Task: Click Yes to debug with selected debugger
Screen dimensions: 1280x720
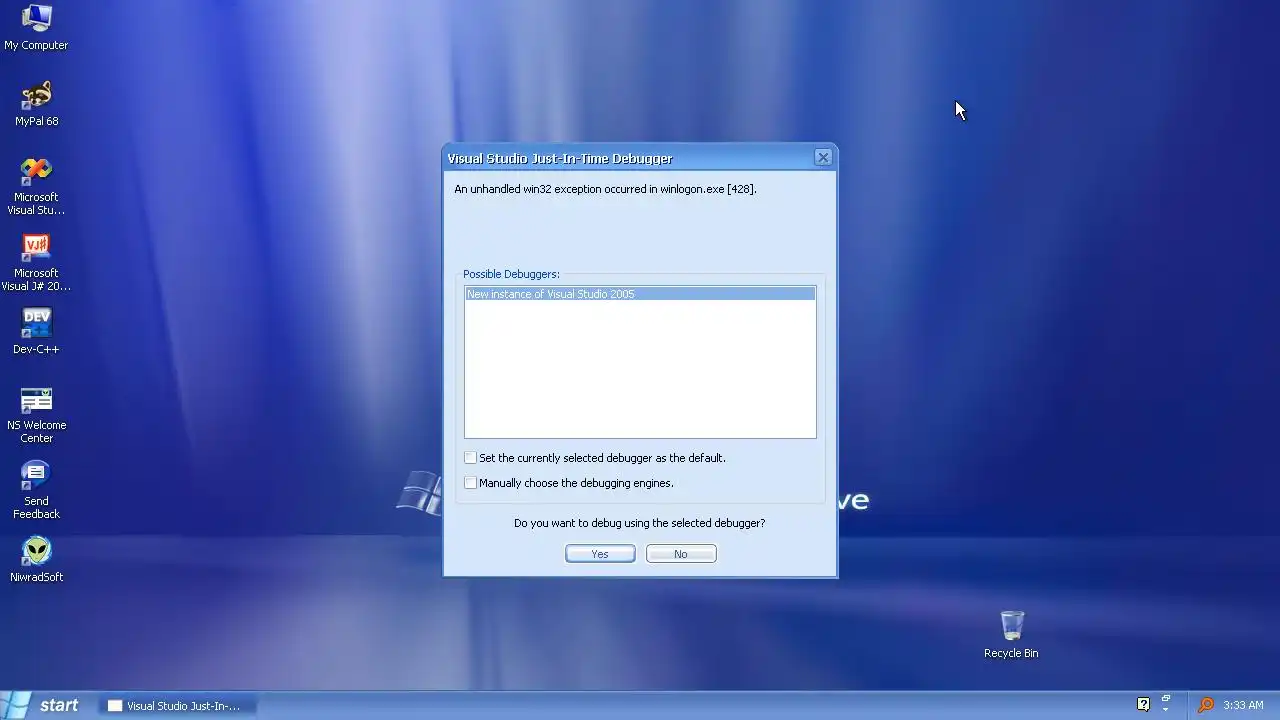Action: coord(600,554)
